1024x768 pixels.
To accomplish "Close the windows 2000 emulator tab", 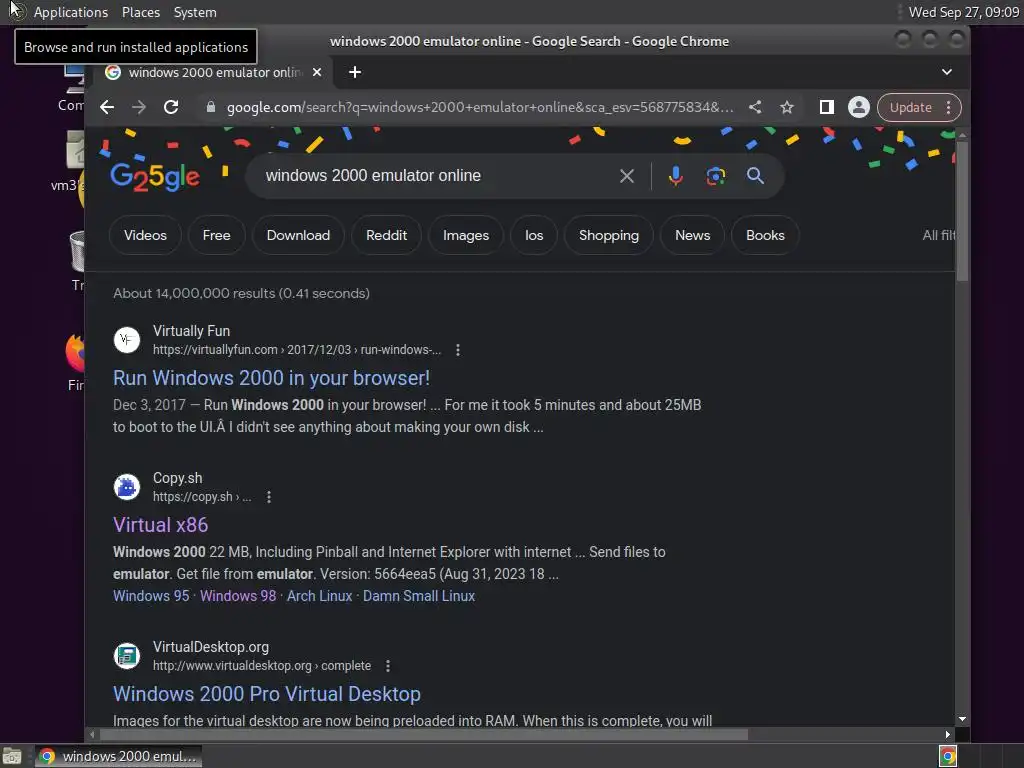I will tap(317, 72).
